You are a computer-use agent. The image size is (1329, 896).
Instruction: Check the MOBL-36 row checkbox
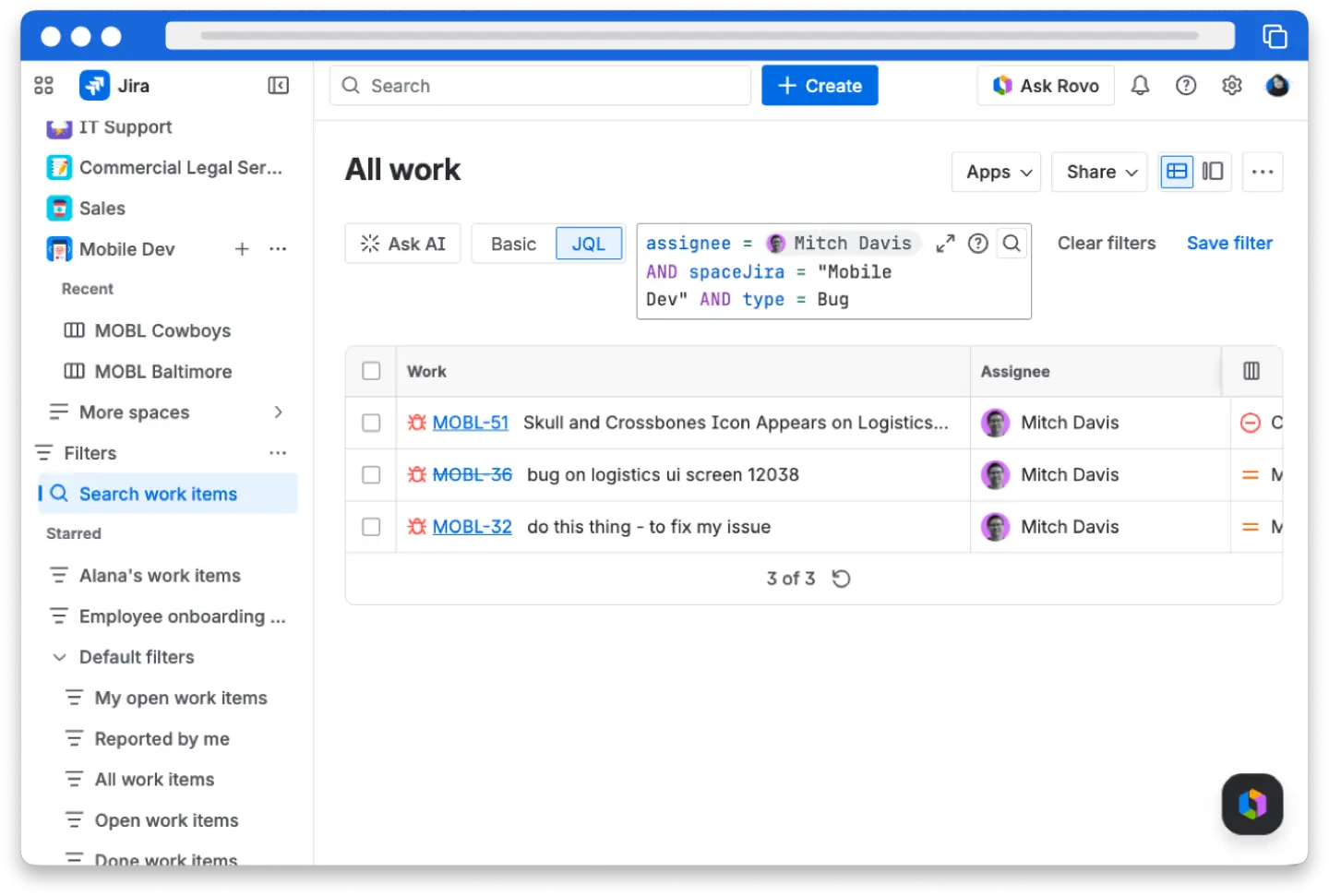(x=371, y=474)
